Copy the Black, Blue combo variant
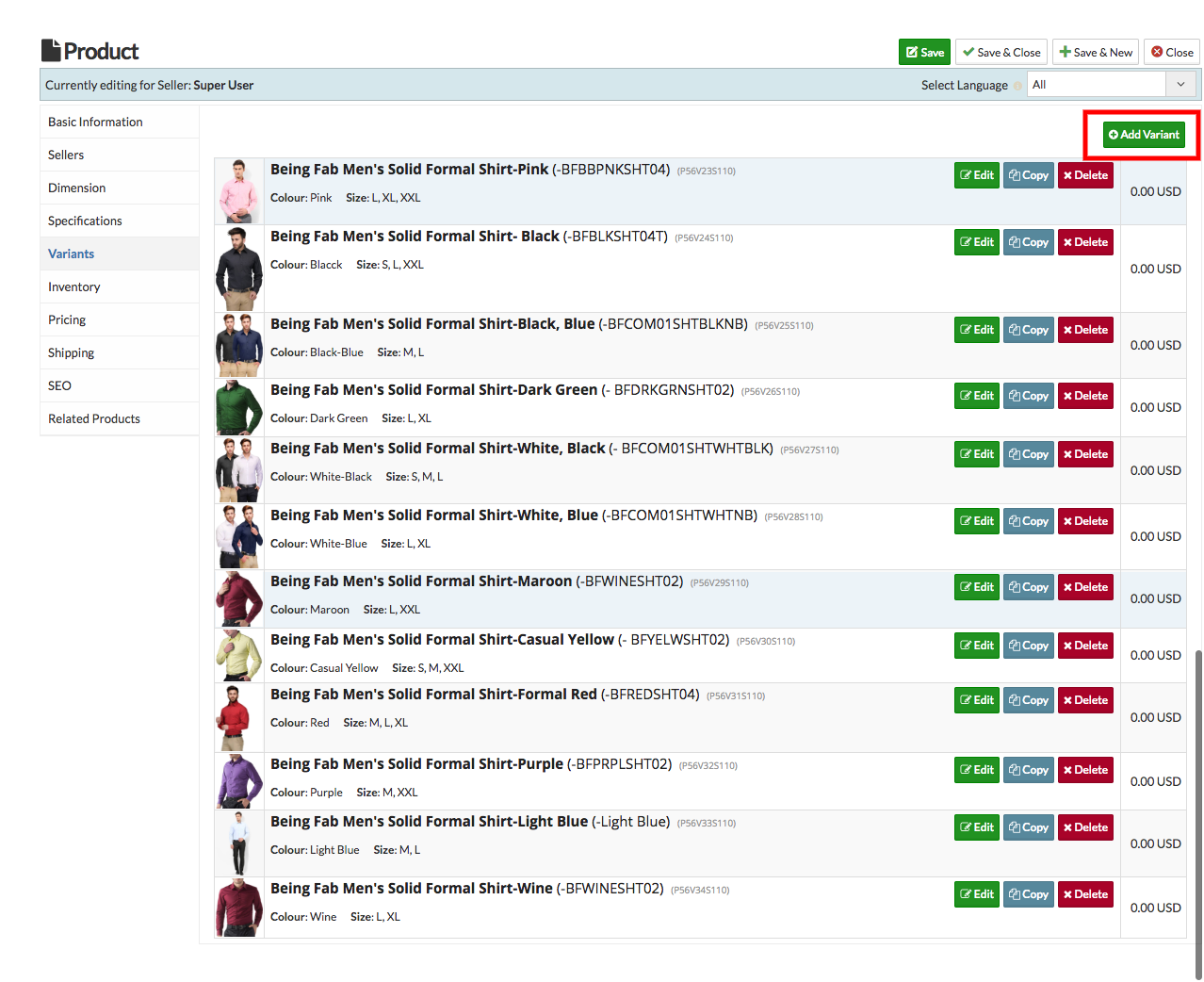This screenshot has width=1204, height=982. (1029, 330)
